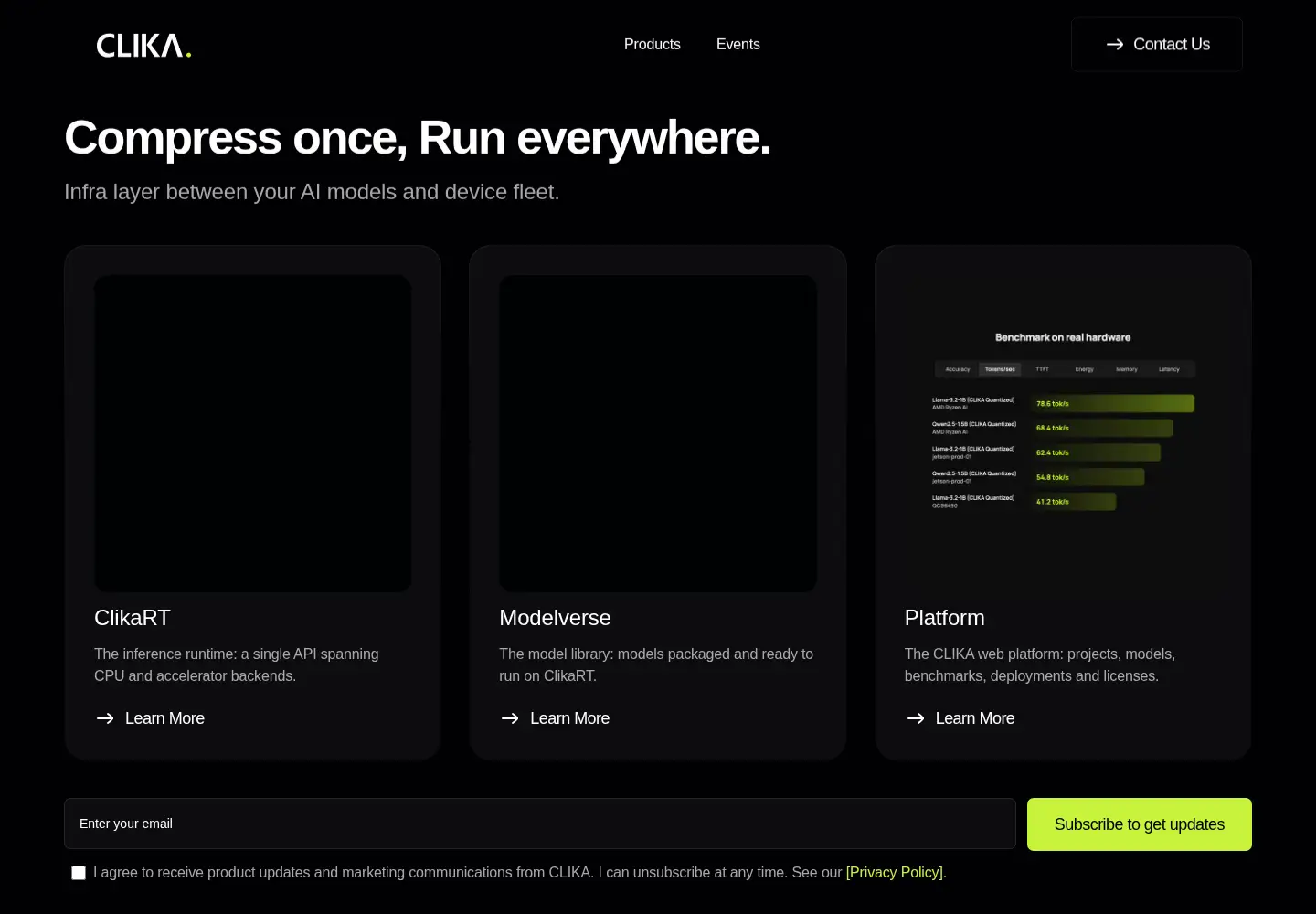1316x914 pixels.
Task: Click the 'Compress once, Run everywhere.' headline
Action: click(418, 138)
